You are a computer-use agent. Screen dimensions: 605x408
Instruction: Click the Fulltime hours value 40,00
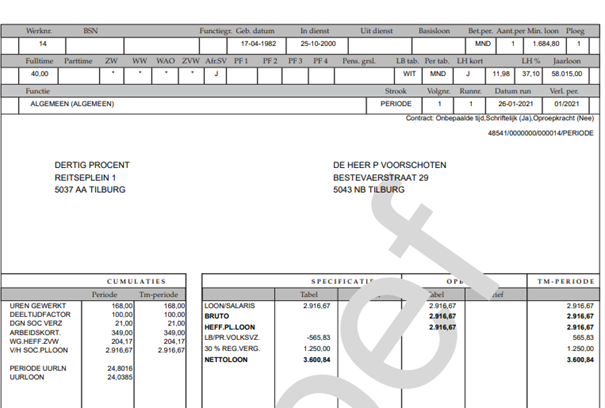pyautogui.click(x=40, y=74)
